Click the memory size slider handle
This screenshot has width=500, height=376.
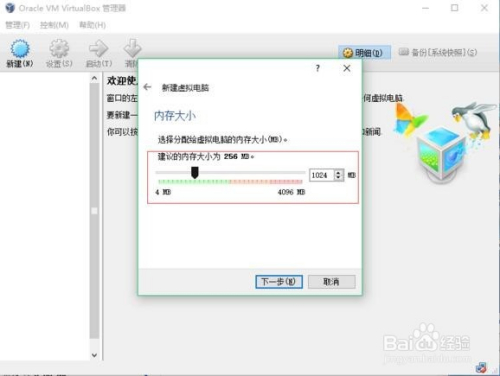pyautogui.click(x=195, y=173)
